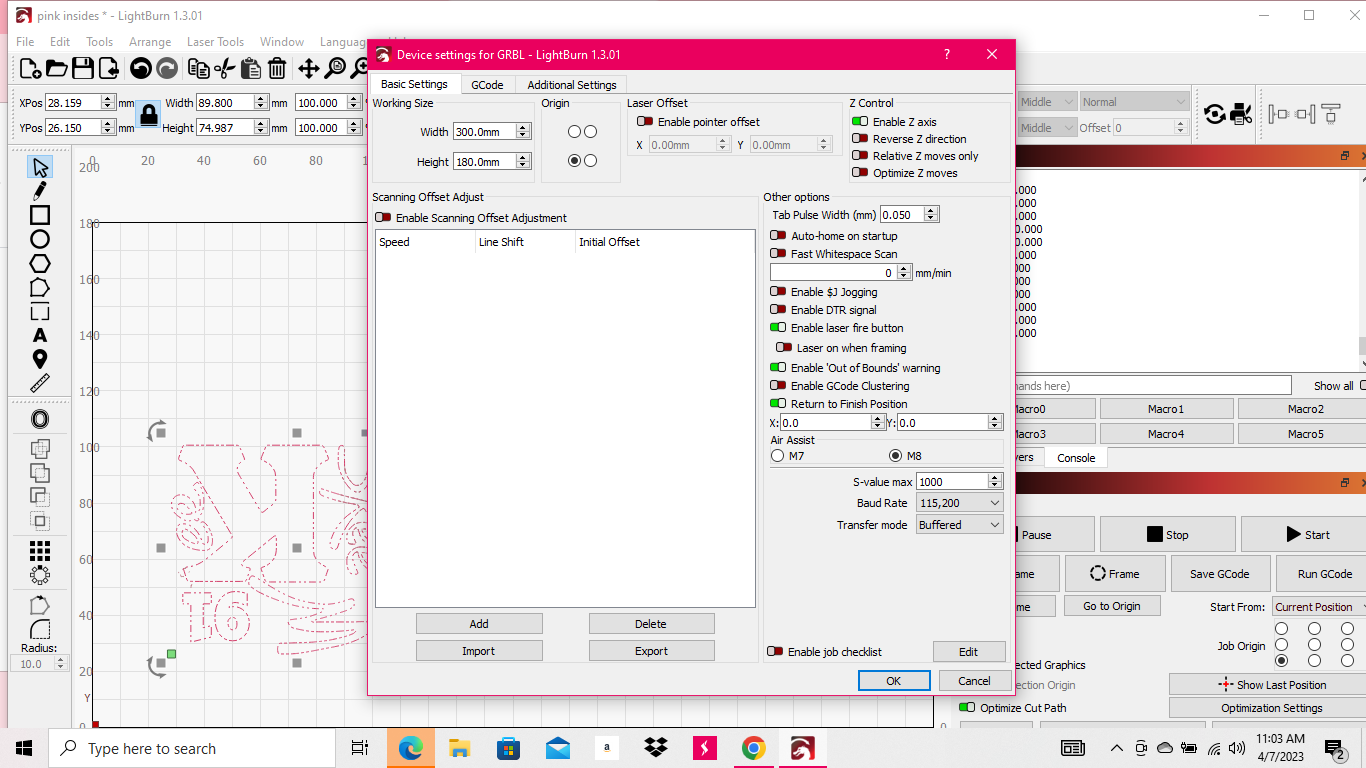Screen dimensions: 1366x768
Task: Open the Start From dropdown
Action: pyautogui.click(x=1318, y=607)
